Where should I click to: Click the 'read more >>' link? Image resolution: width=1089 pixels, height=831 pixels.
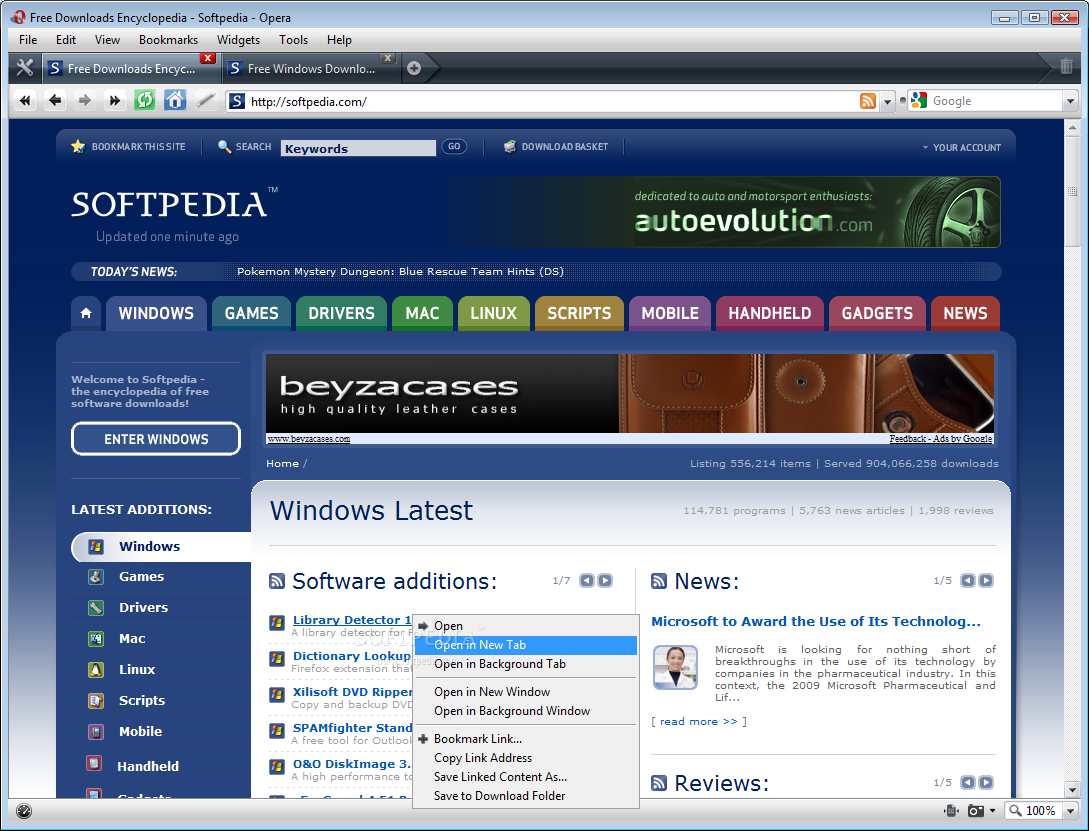pyautogui.click(x=698, y=722)
